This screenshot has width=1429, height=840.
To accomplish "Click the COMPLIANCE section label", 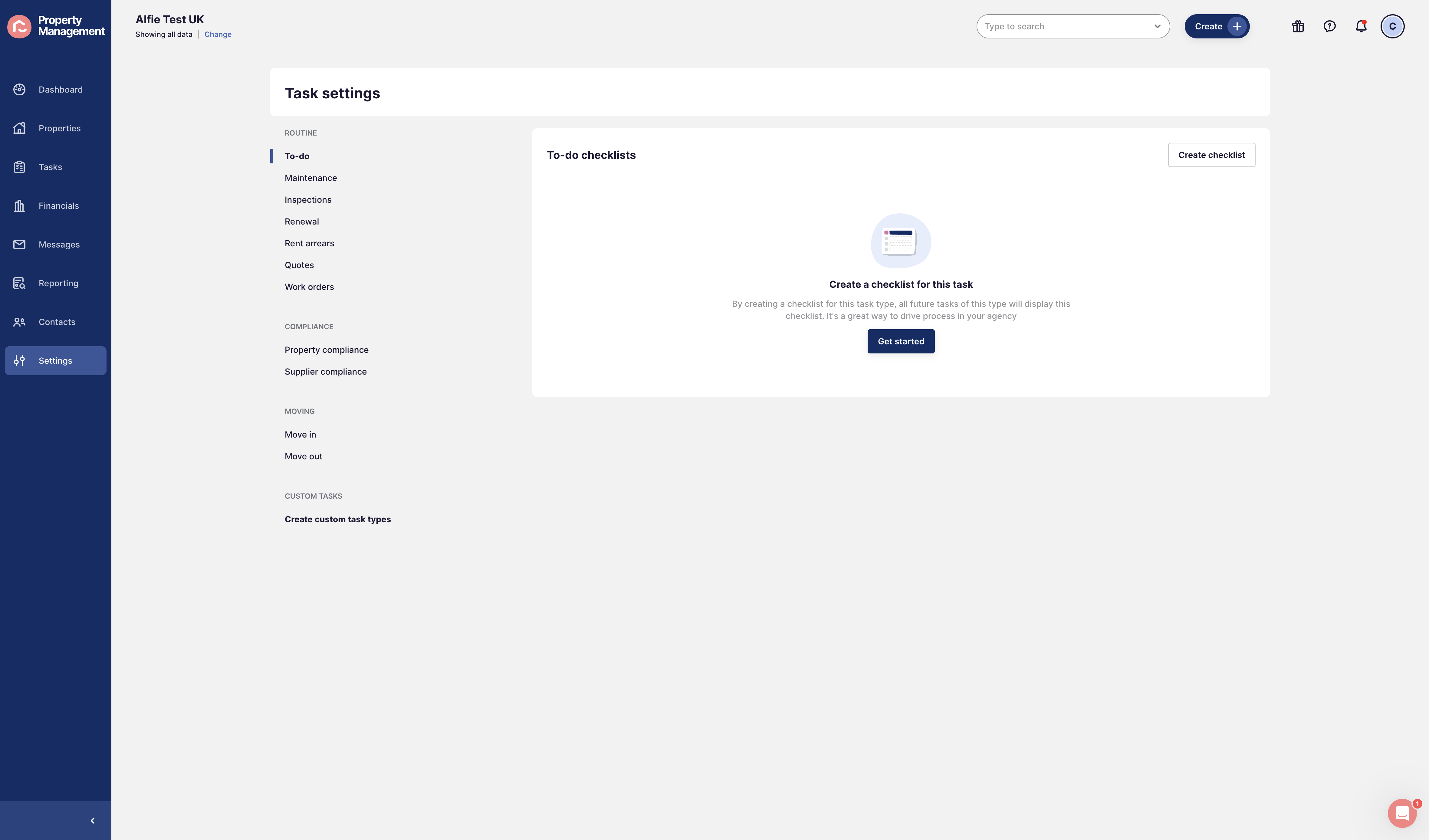I will coord(308,326).
